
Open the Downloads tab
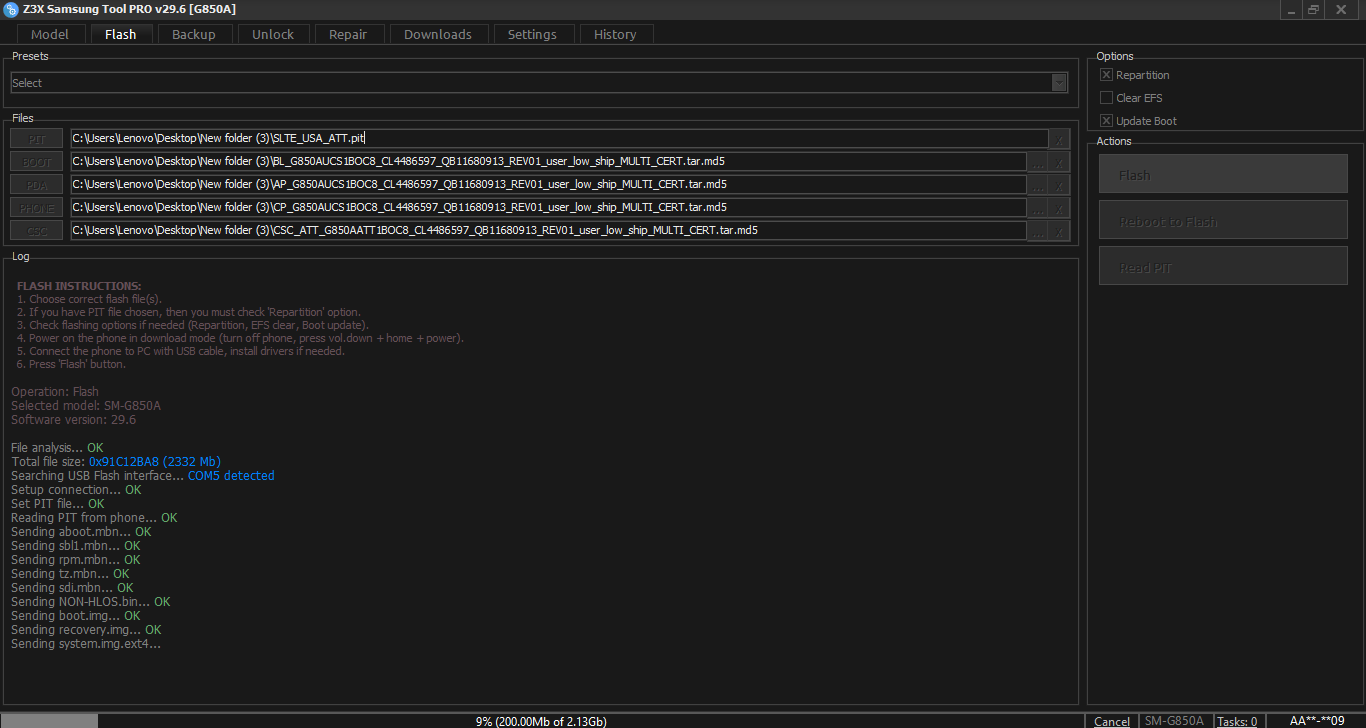(x=437, y=34)
